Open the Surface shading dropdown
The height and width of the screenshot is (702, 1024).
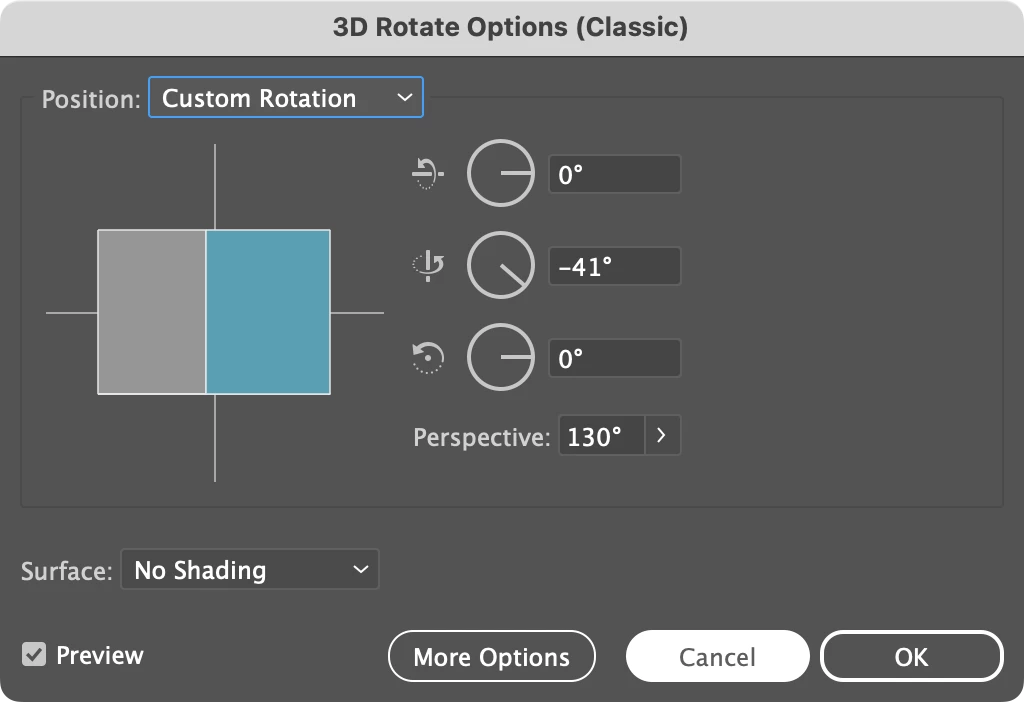point(249,570)
